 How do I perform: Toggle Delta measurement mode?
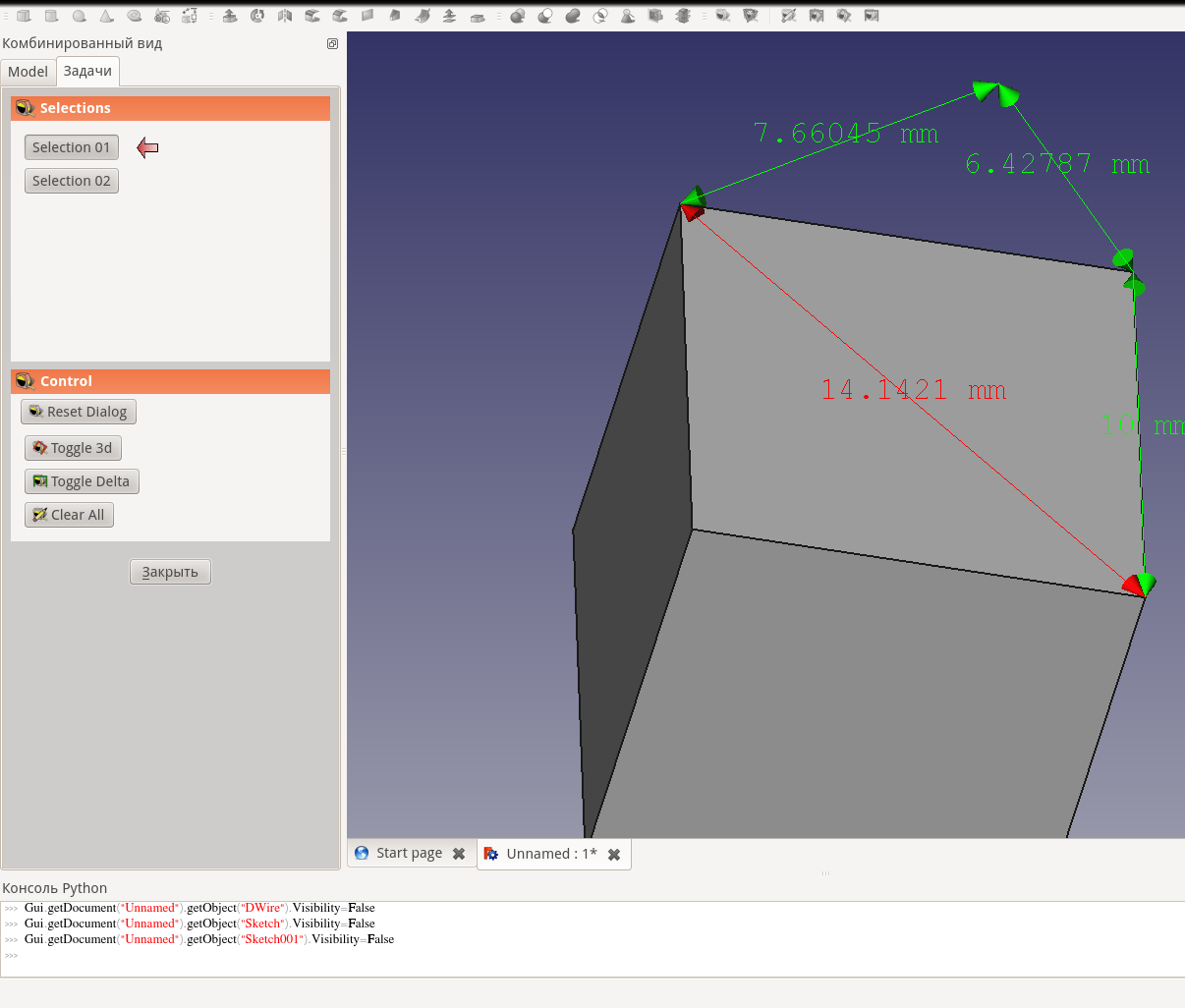[x=82, y=480]
